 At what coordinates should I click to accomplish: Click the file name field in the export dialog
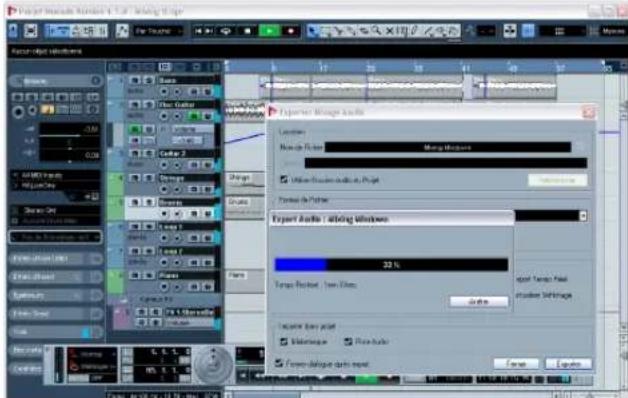coord(448,147)
